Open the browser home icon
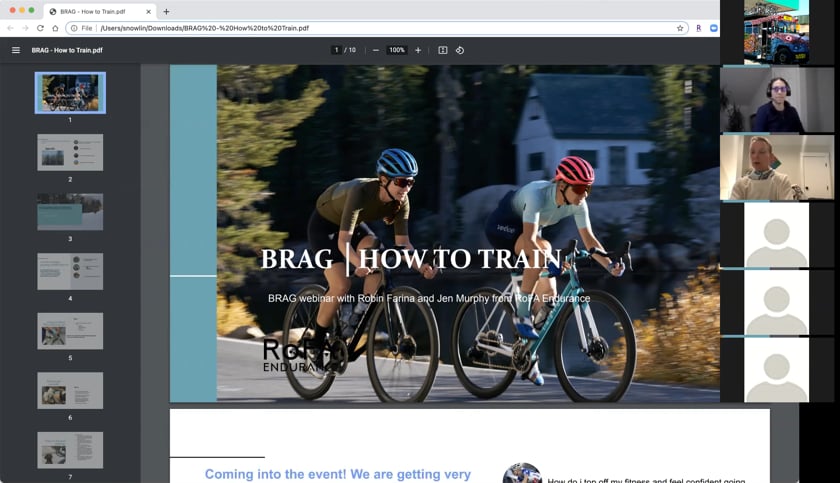The height and width of the screenshot is (483, 840). [x=55, y=28]
